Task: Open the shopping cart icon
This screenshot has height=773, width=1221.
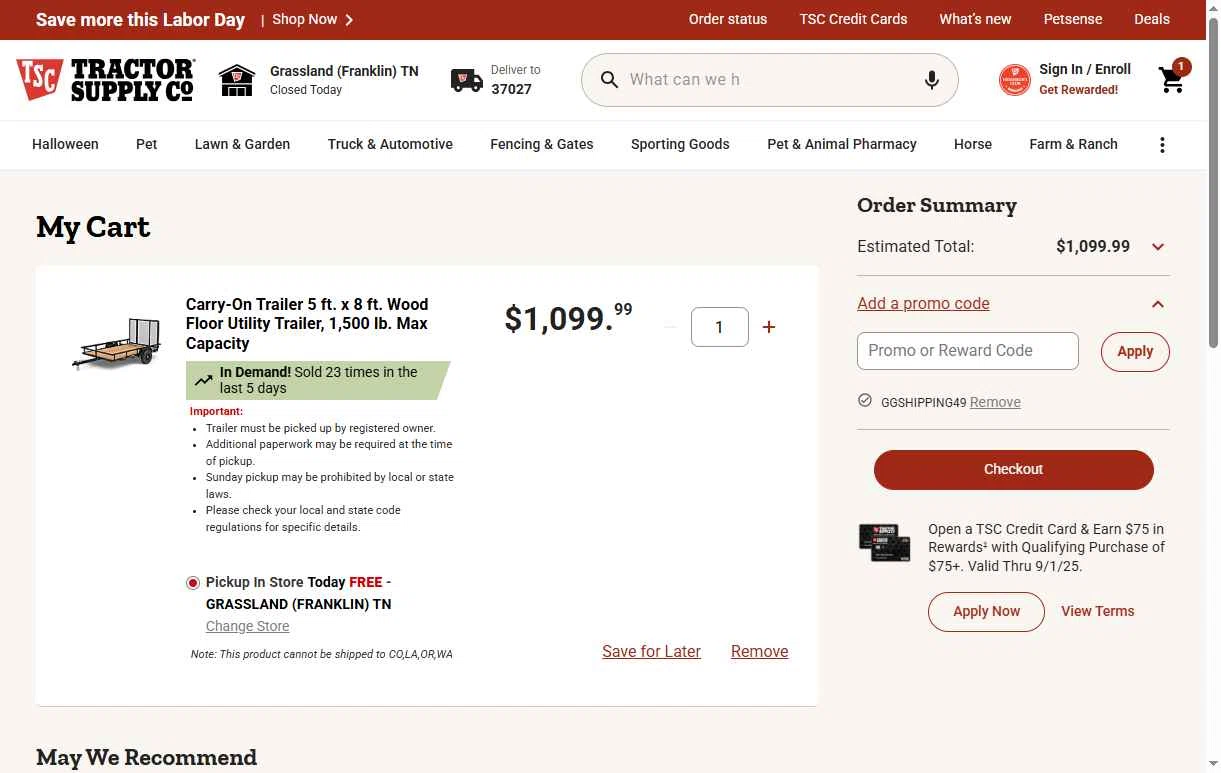Action: [1172, 80]
